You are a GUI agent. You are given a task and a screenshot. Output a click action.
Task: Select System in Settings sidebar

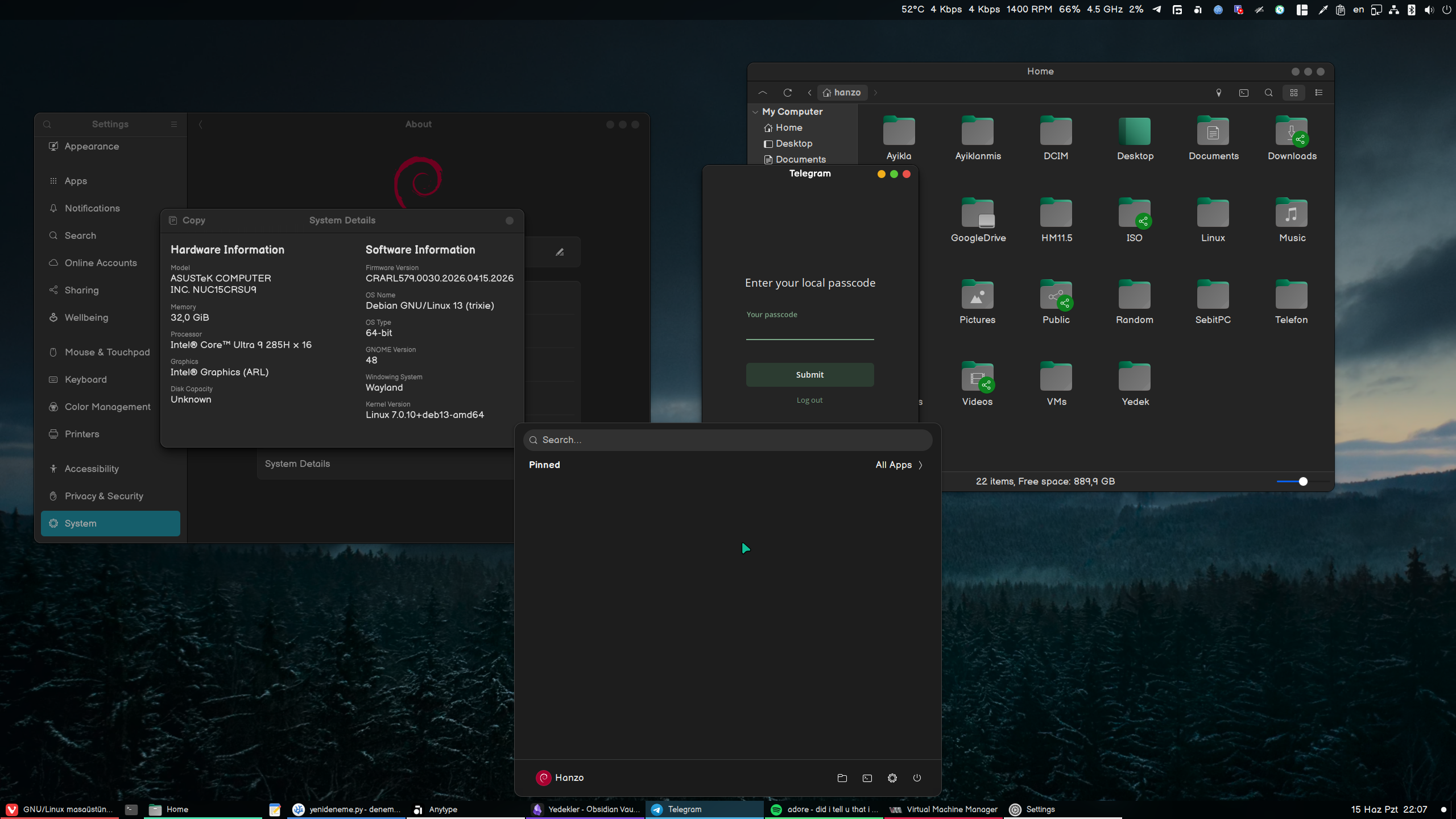(x=110, y=523)
